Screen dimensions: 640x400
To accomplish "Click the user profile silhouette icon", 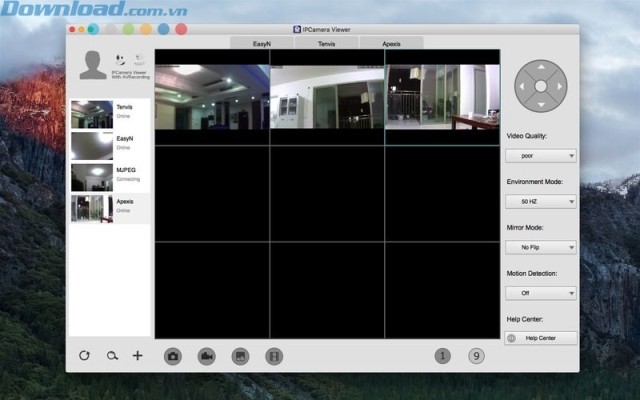I will tap(93, 65).
